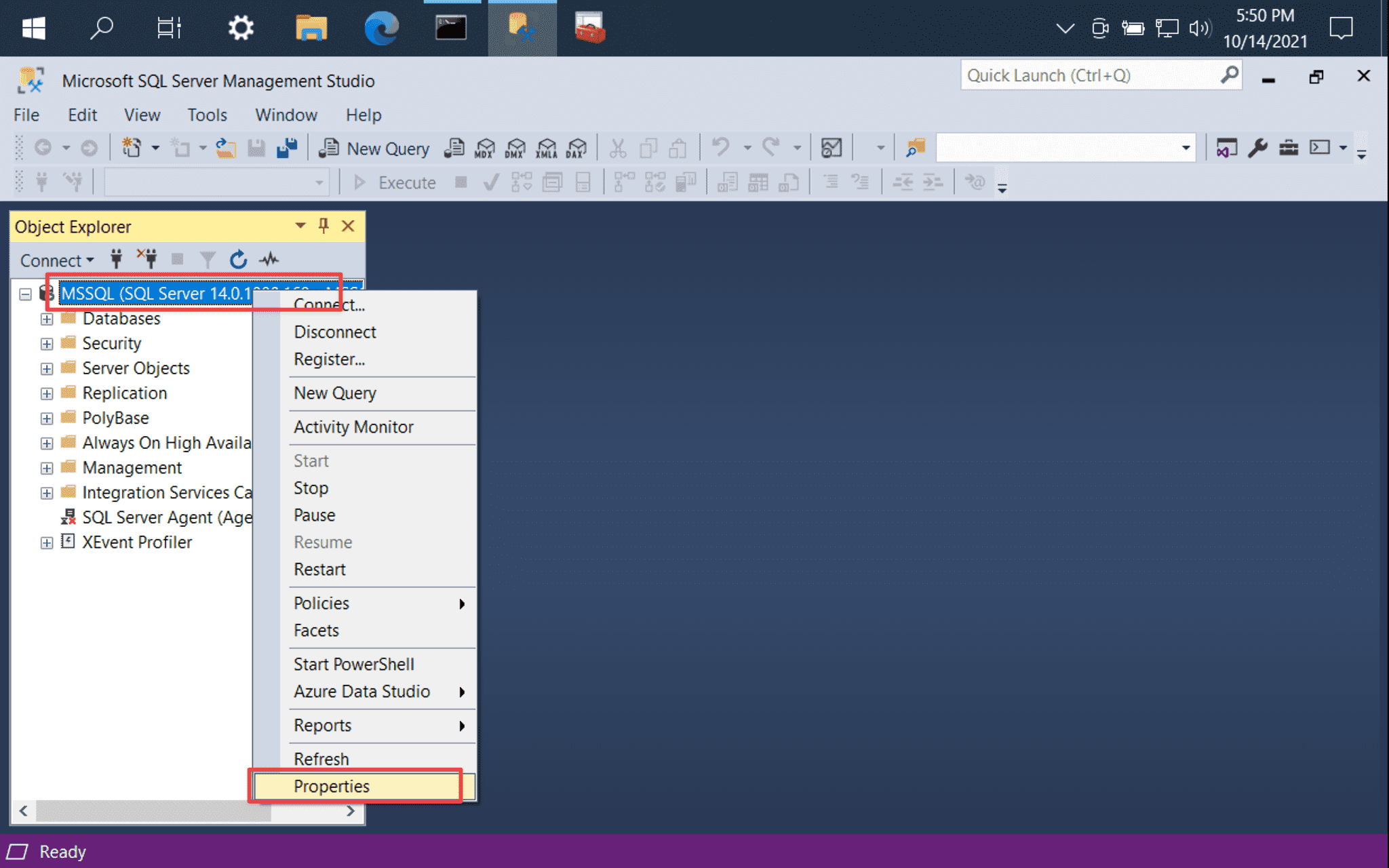This screenshot has width=1389, height=868.
Task: Open Object Explorer window position dropdown arrow
Action: point(300,226)
